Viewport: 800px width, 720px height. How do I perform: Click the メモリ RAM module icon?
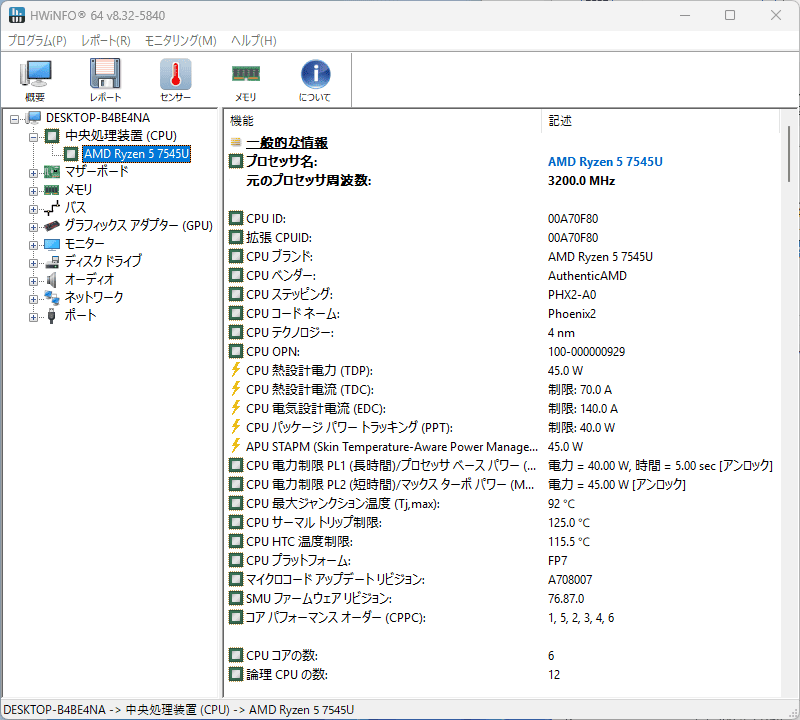[x=245, y=80]
